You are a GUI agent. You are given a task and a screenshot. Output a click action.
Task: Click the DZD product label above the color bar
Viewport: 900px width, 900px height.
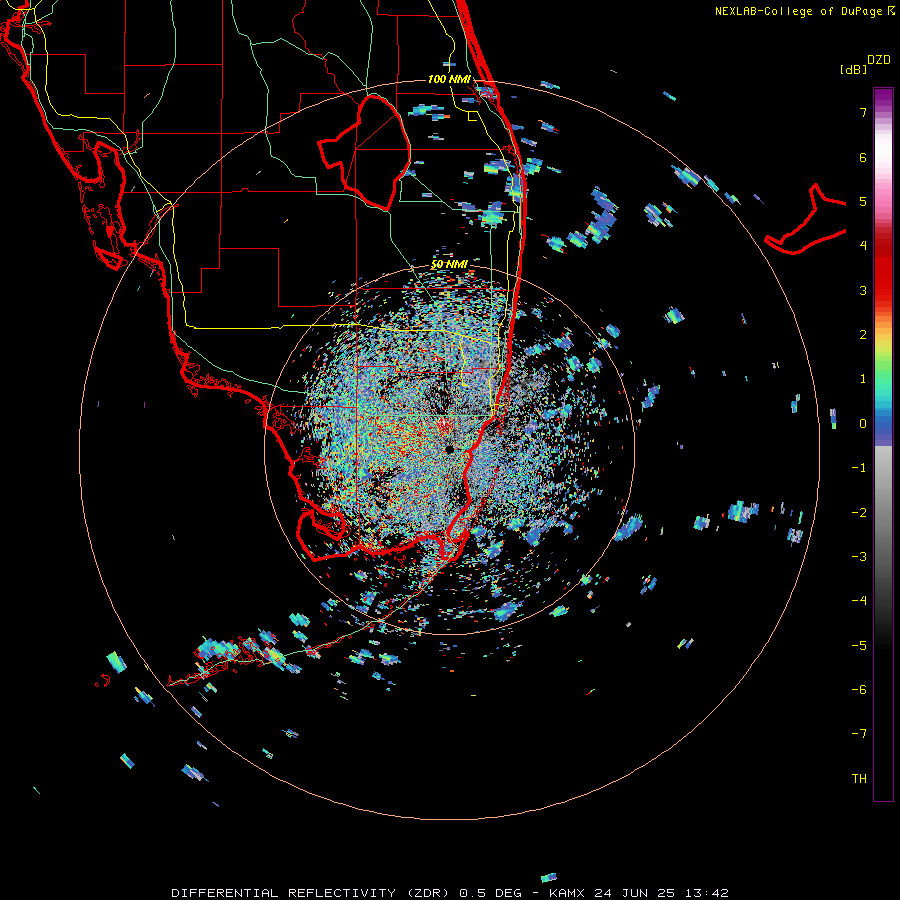879,60
